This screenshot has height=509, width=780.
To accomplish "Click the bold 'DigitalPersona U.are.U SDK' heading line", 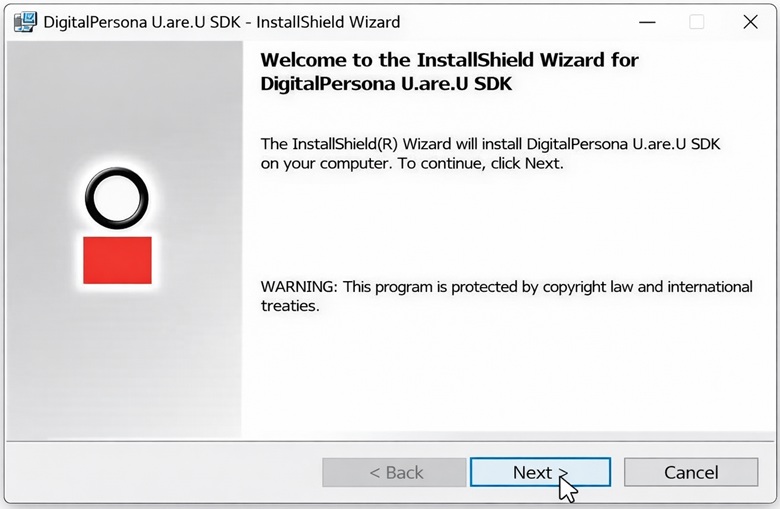I will click(x=386, y=84).
